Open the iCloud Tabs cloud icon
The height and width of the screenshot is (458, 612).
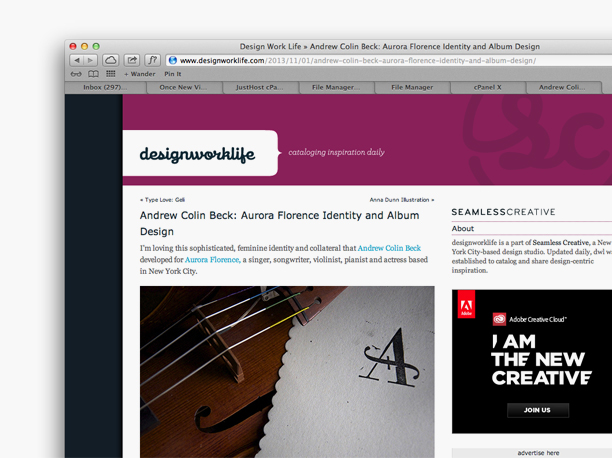pyautogui.click(x=111, y=60)
